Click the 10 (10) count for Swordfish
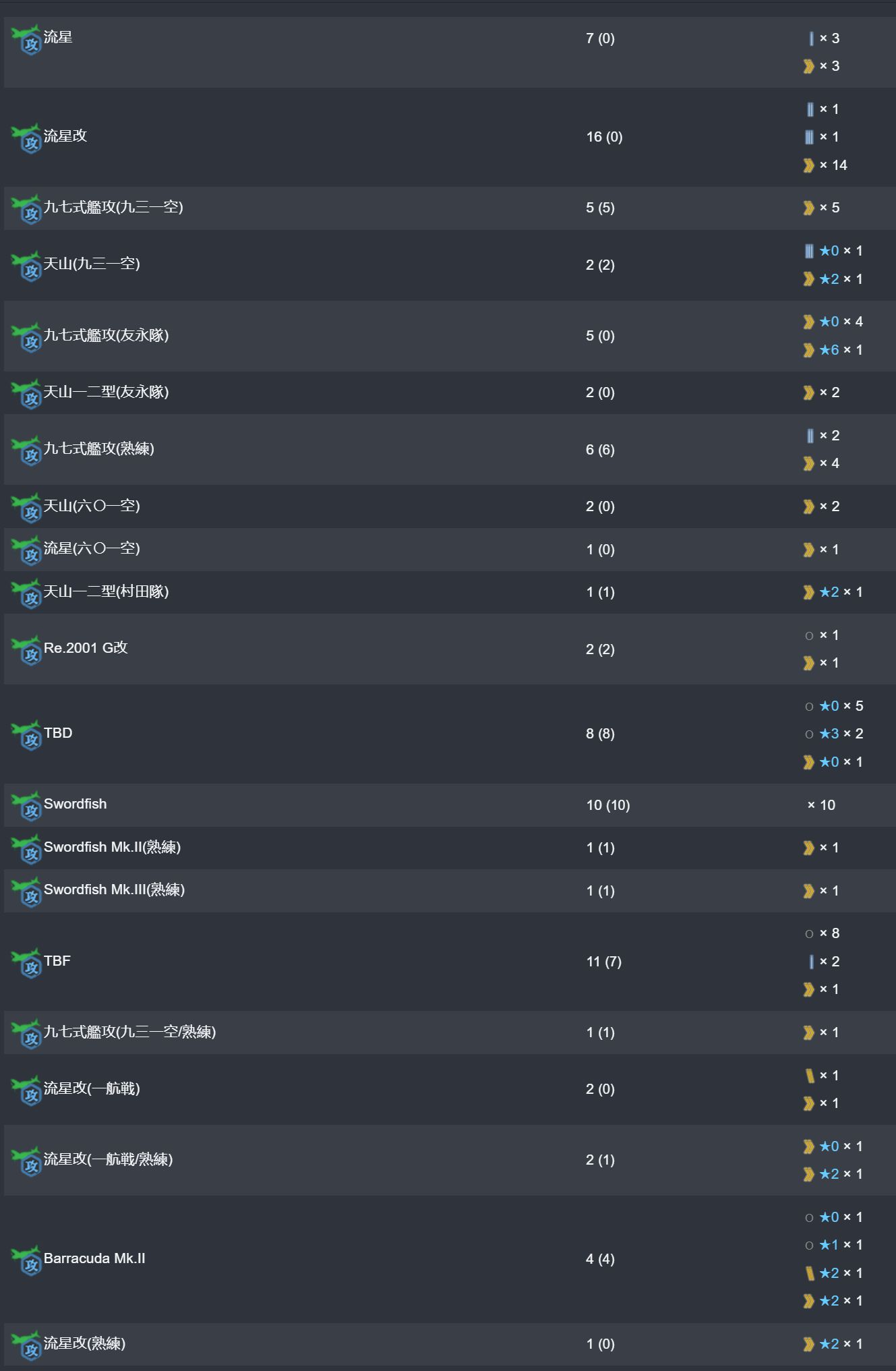Viewport: 896px width, 1371px height. (607, 805)
